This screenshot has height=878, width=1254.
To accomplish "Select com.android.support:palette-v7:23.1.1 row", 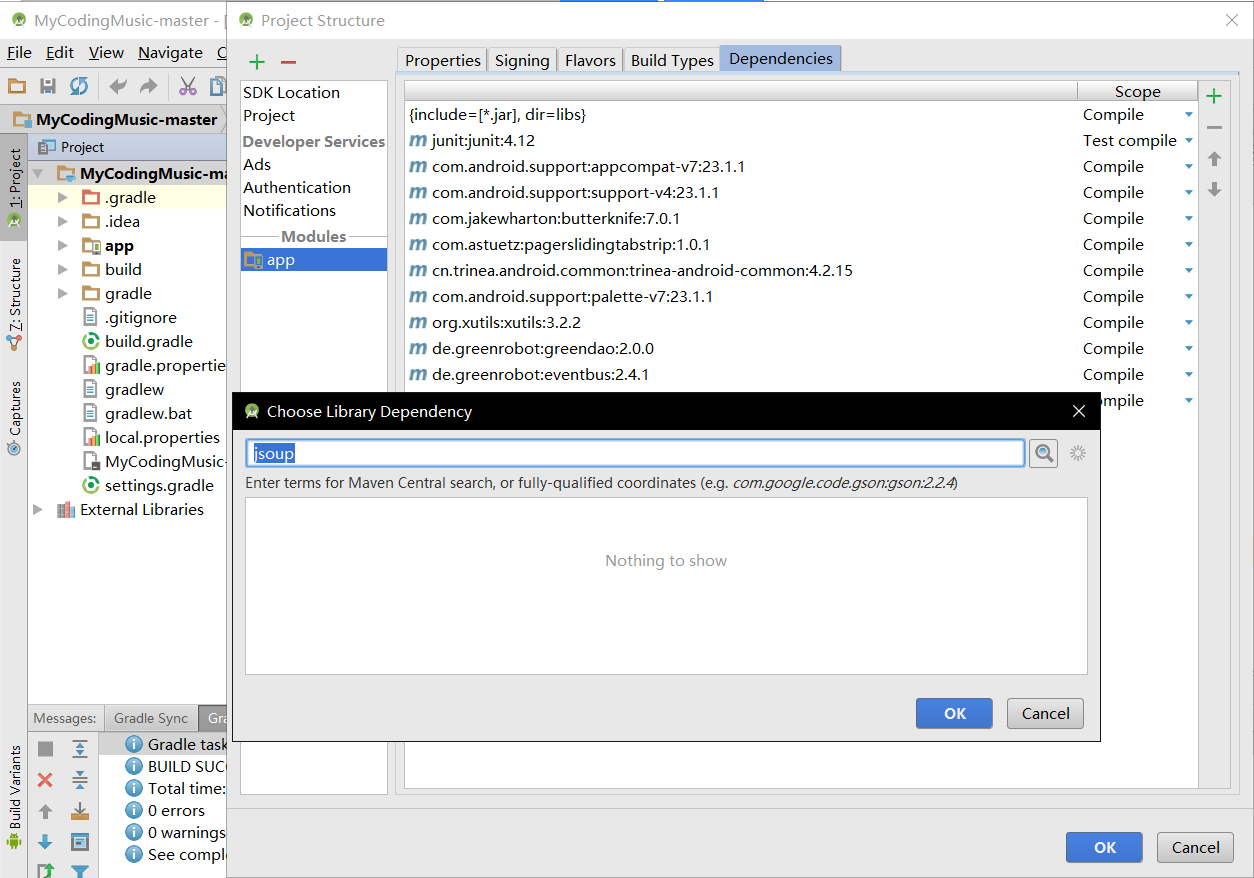I will [741, 297].
